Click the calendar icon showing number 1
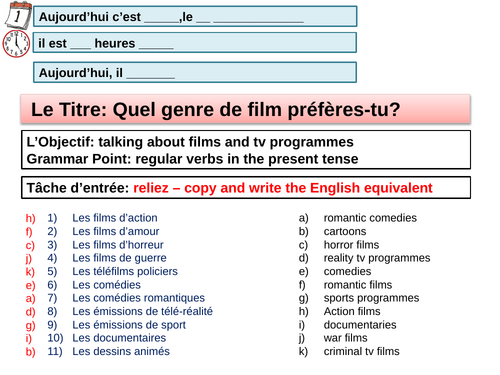 [18, 15]
